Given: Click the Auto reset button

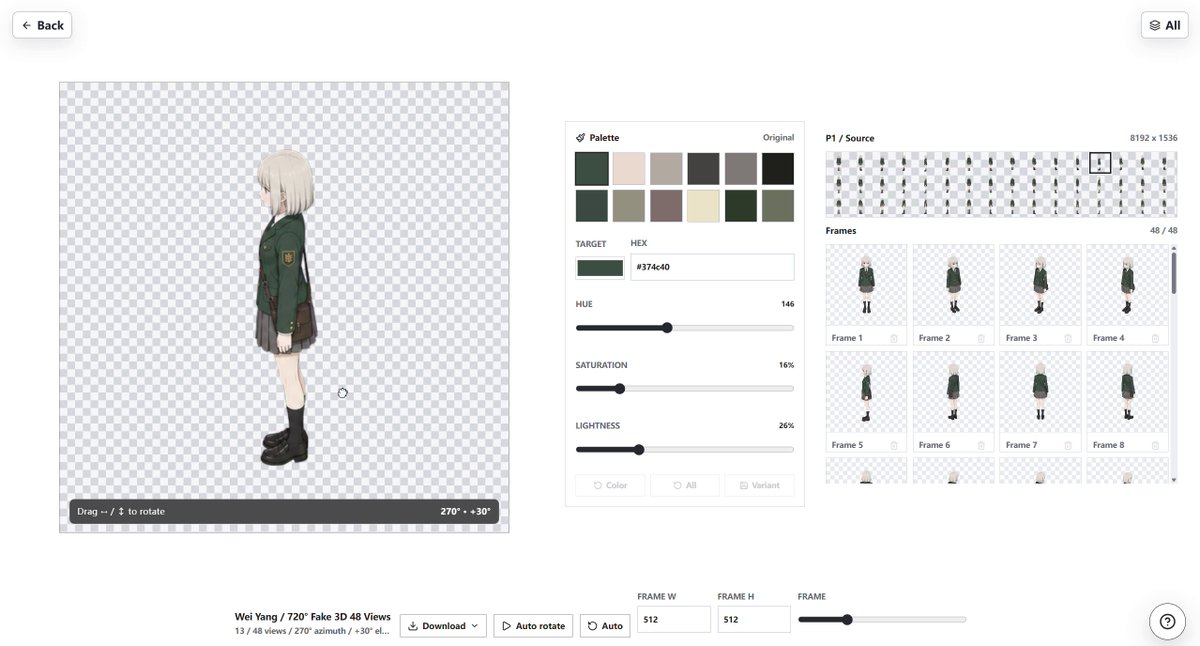Looking at the screenshot, I should pos(605,626).
